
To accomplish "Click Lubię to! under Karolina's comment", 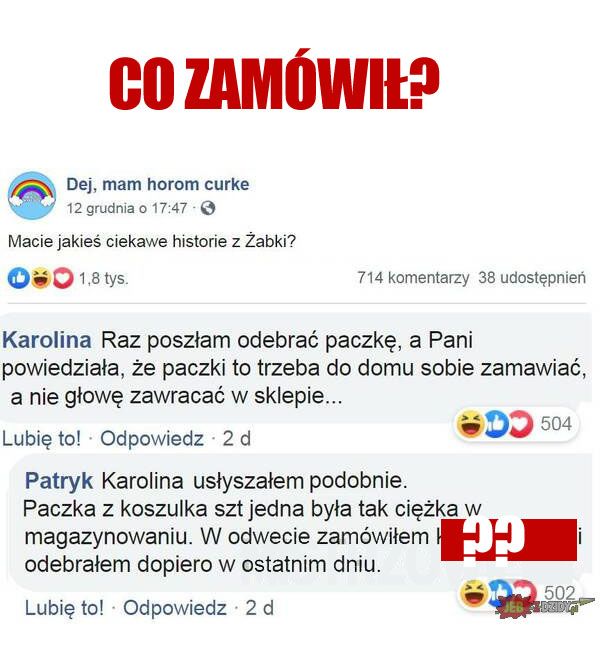I will tap(41, 438).
